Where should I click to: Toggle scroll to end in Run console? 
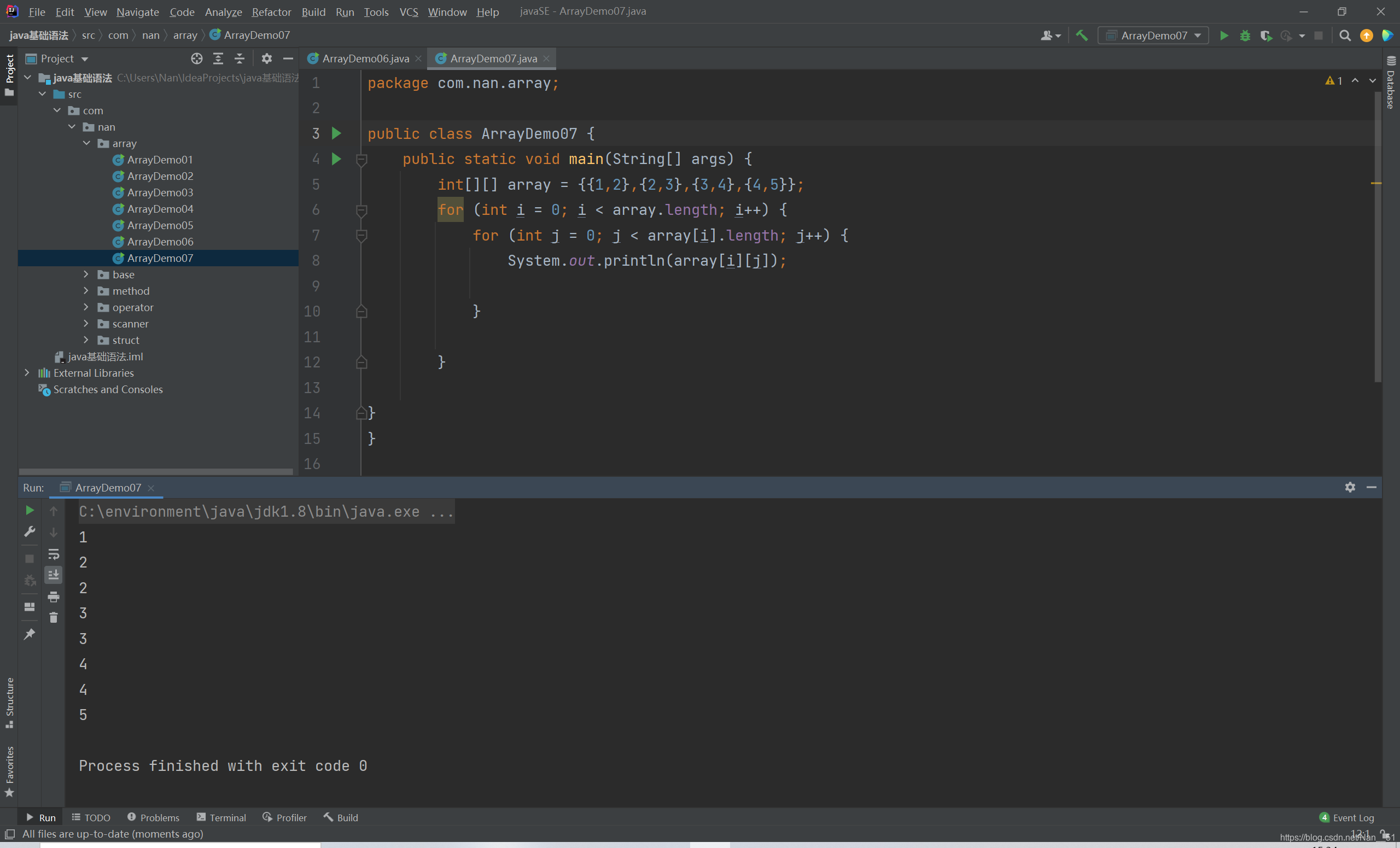point(54,575)
